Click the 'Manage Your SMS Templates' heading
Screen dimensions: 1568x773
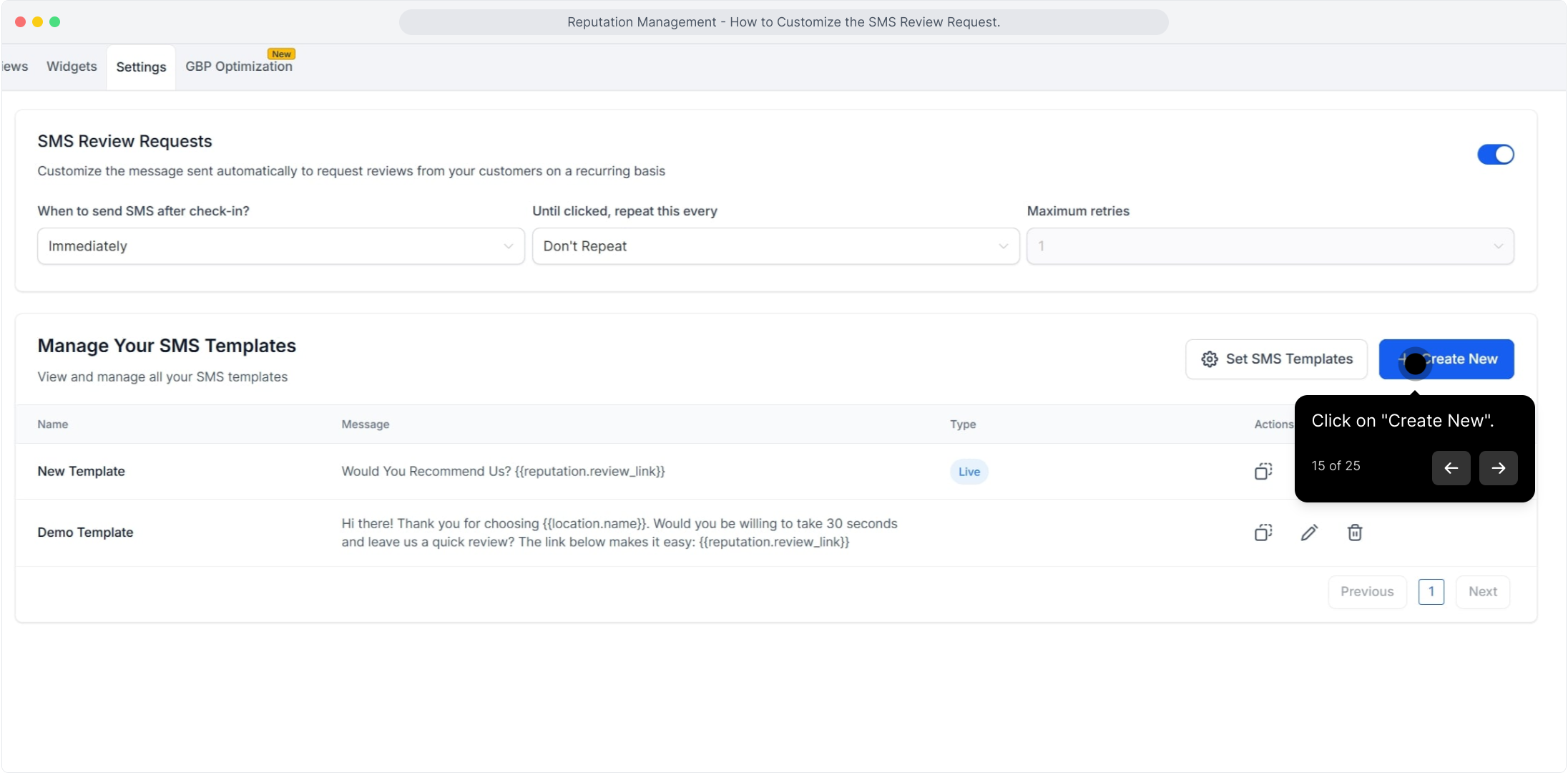167,346
